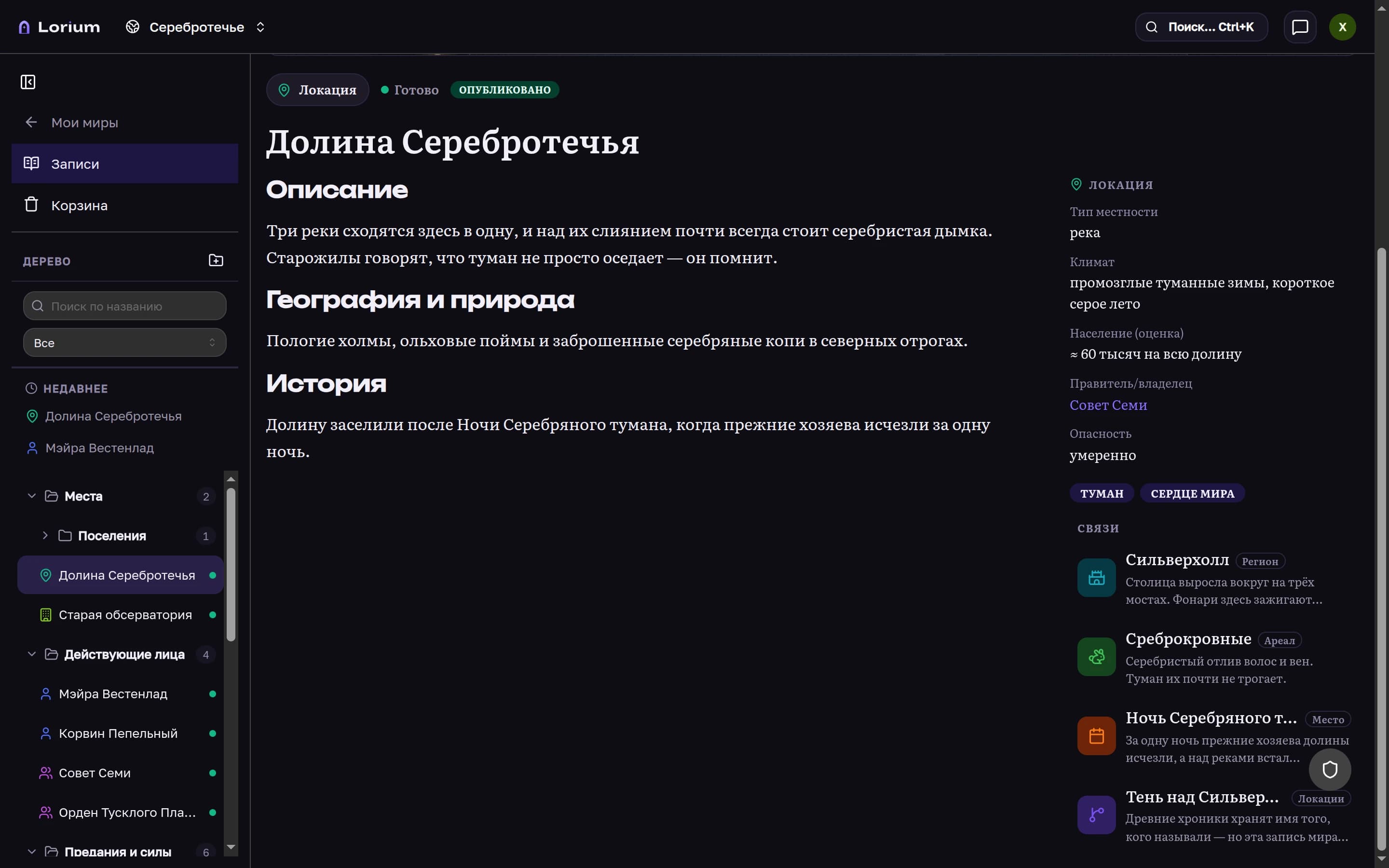Click the История heading
The width and height of the screenshot is (1389, 868).
(326, 383)
